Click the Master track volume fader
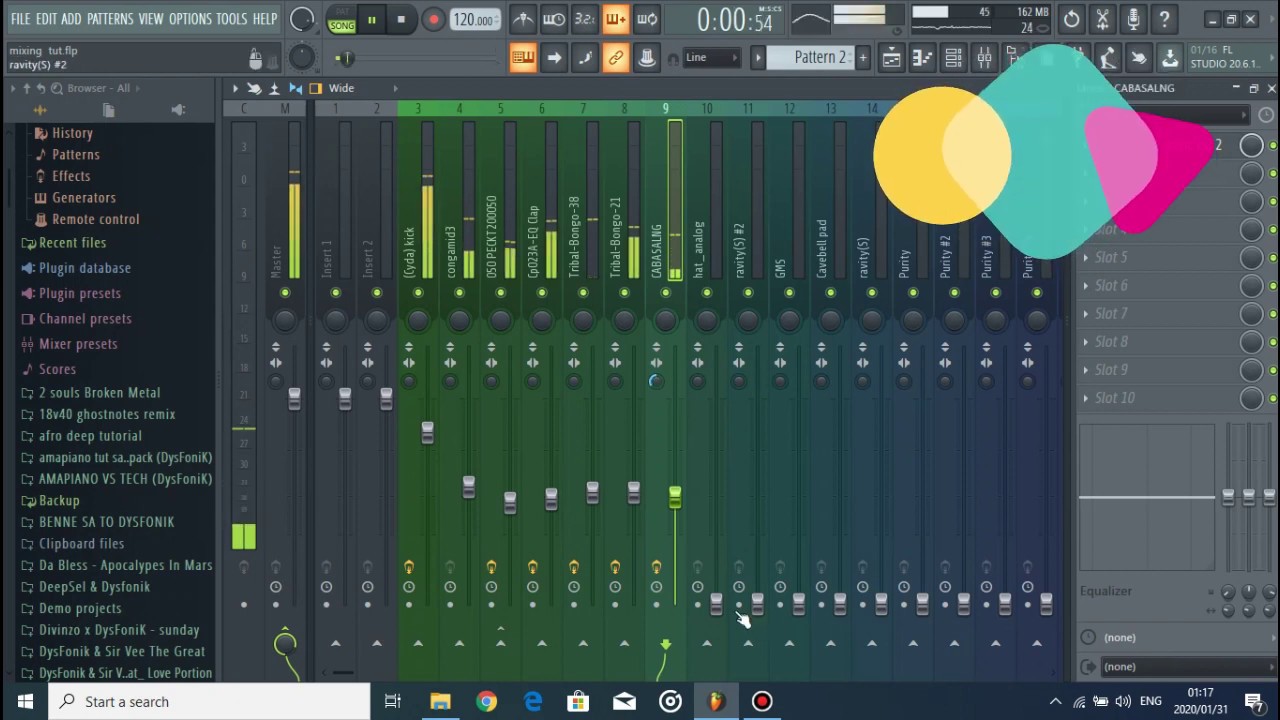Viewport: 1280px width, 720px height. click(x=294, y=398)
